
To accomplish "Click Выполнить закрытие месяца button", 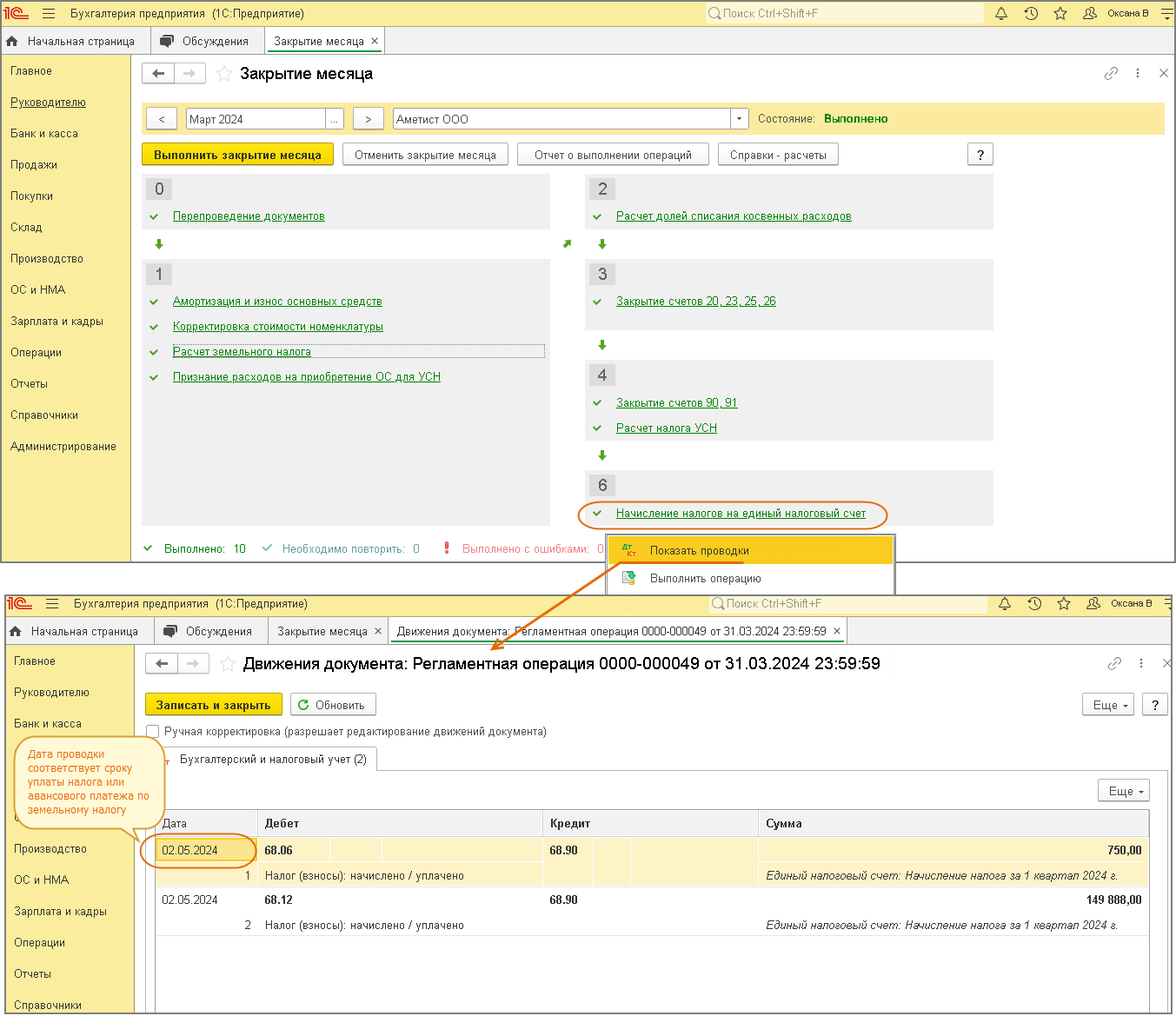I will pos(237,155).
